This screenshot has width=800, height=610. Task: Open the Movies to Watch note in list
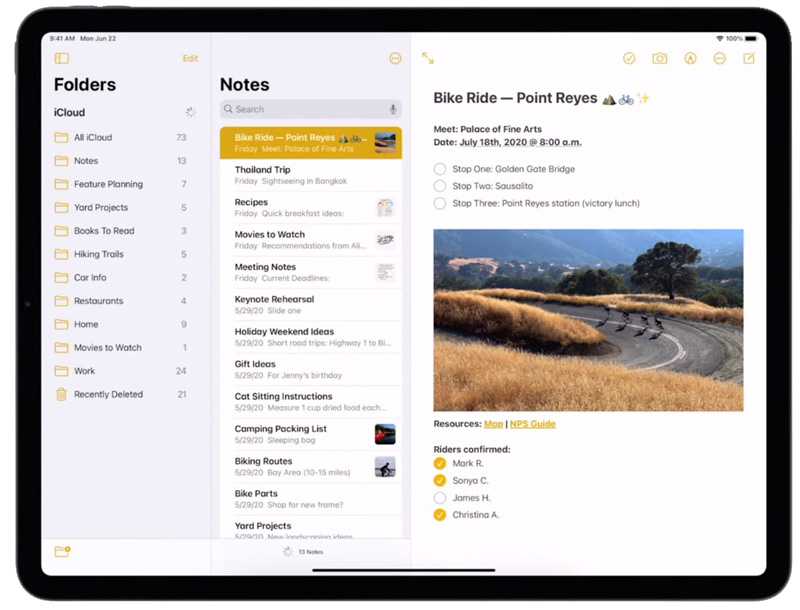tap(311, 240)
